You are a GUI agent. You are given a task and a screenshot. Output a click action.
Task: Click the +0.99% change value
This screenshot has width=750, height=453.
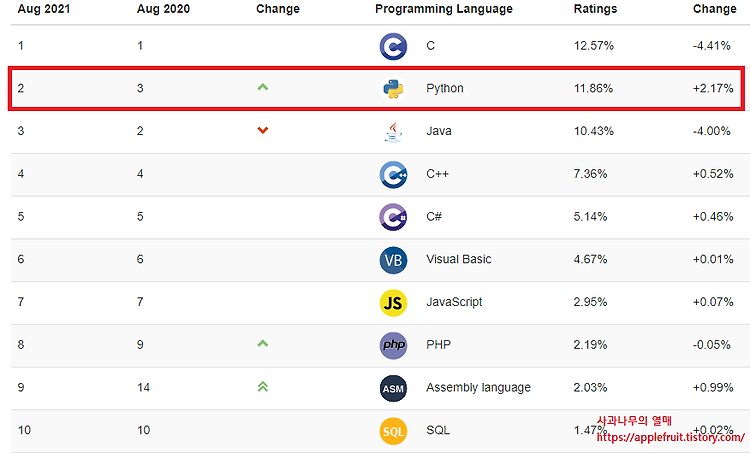[713, 387]
